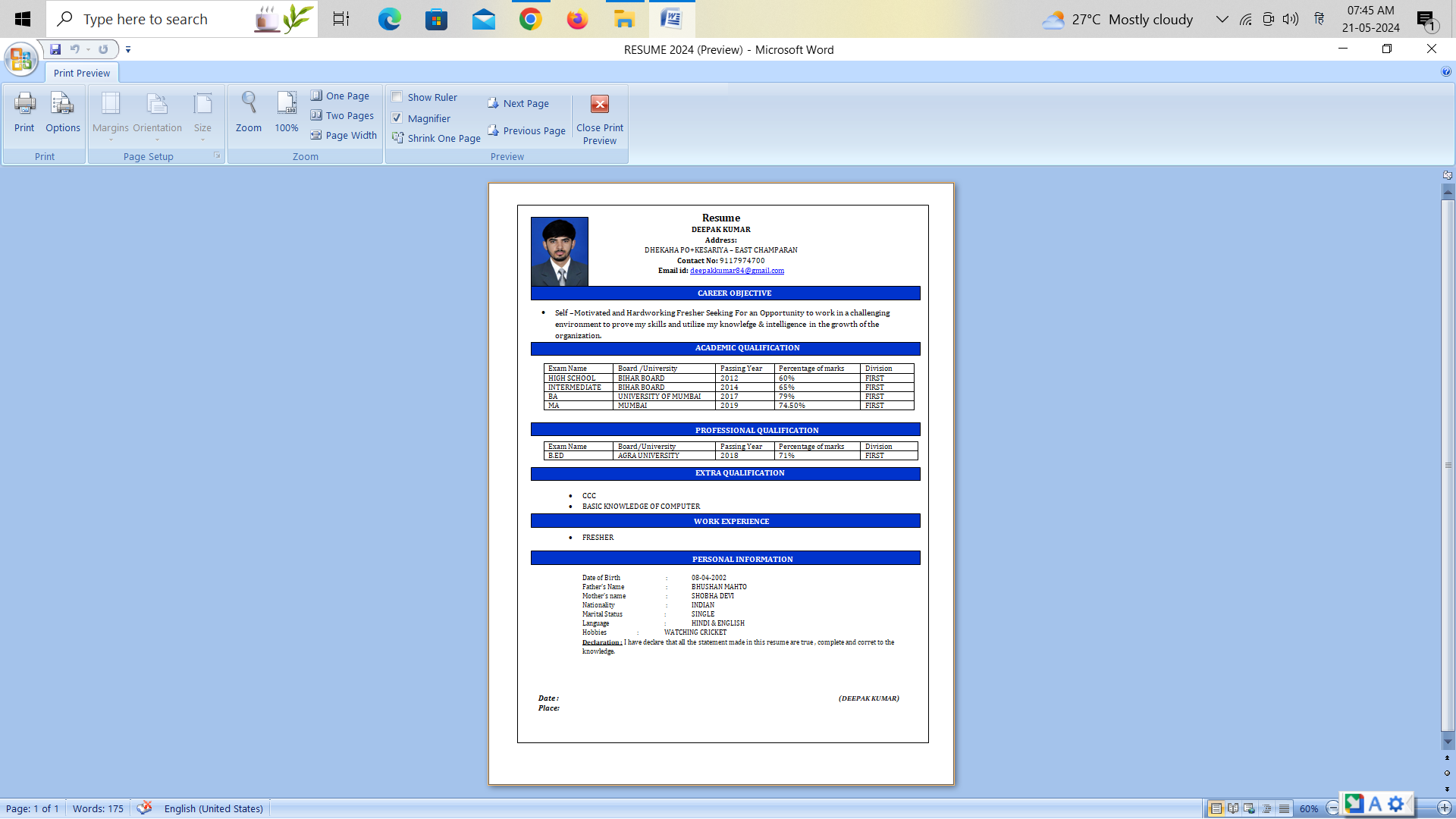Open File Explorer from taskbar
Image resolution: width=1456 pixels, height=819 pixels.
(624, 19)
